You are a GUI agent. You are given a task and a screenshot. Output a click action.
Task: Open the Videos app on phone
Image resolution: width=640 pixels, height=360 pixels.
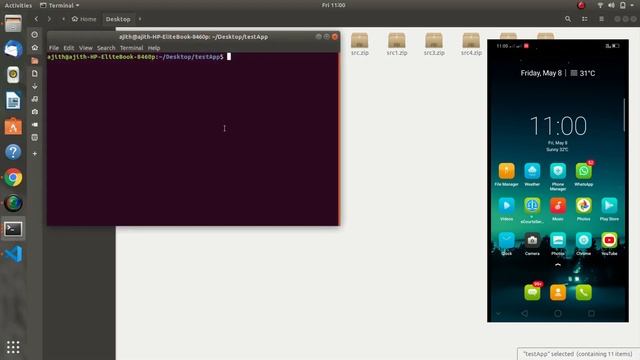click(506, 206)
